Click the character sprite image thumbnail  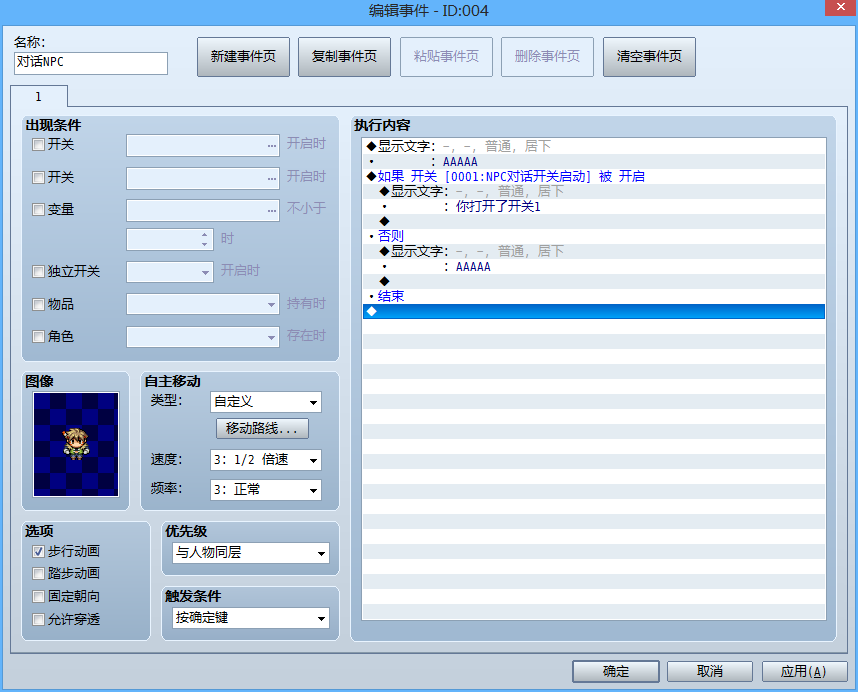click(76, 444)
